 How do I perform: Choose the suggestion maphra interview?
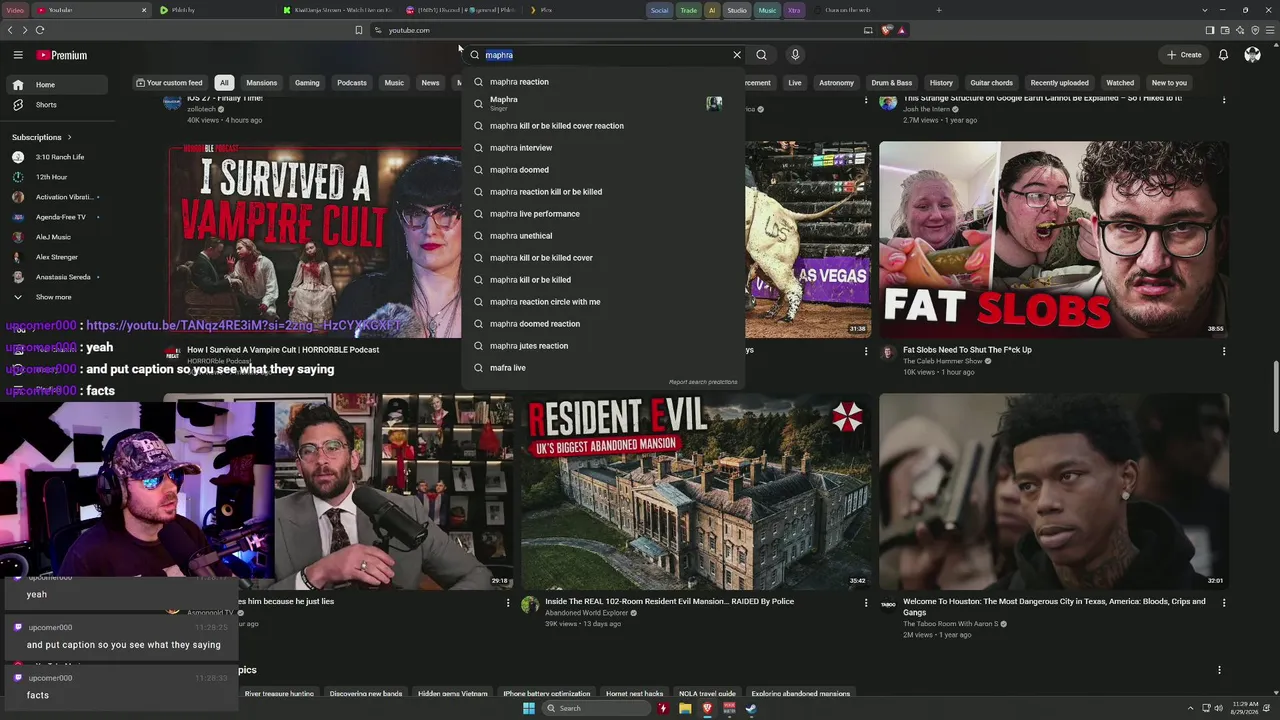[603, 148]
